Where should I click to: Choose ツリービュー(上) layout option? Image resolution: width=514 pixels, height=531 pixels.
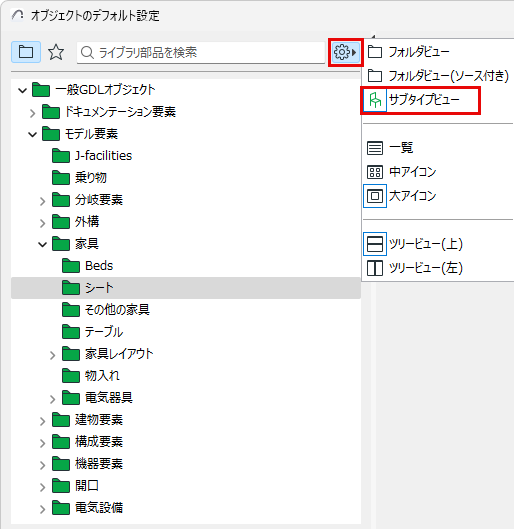pos(438,244)
